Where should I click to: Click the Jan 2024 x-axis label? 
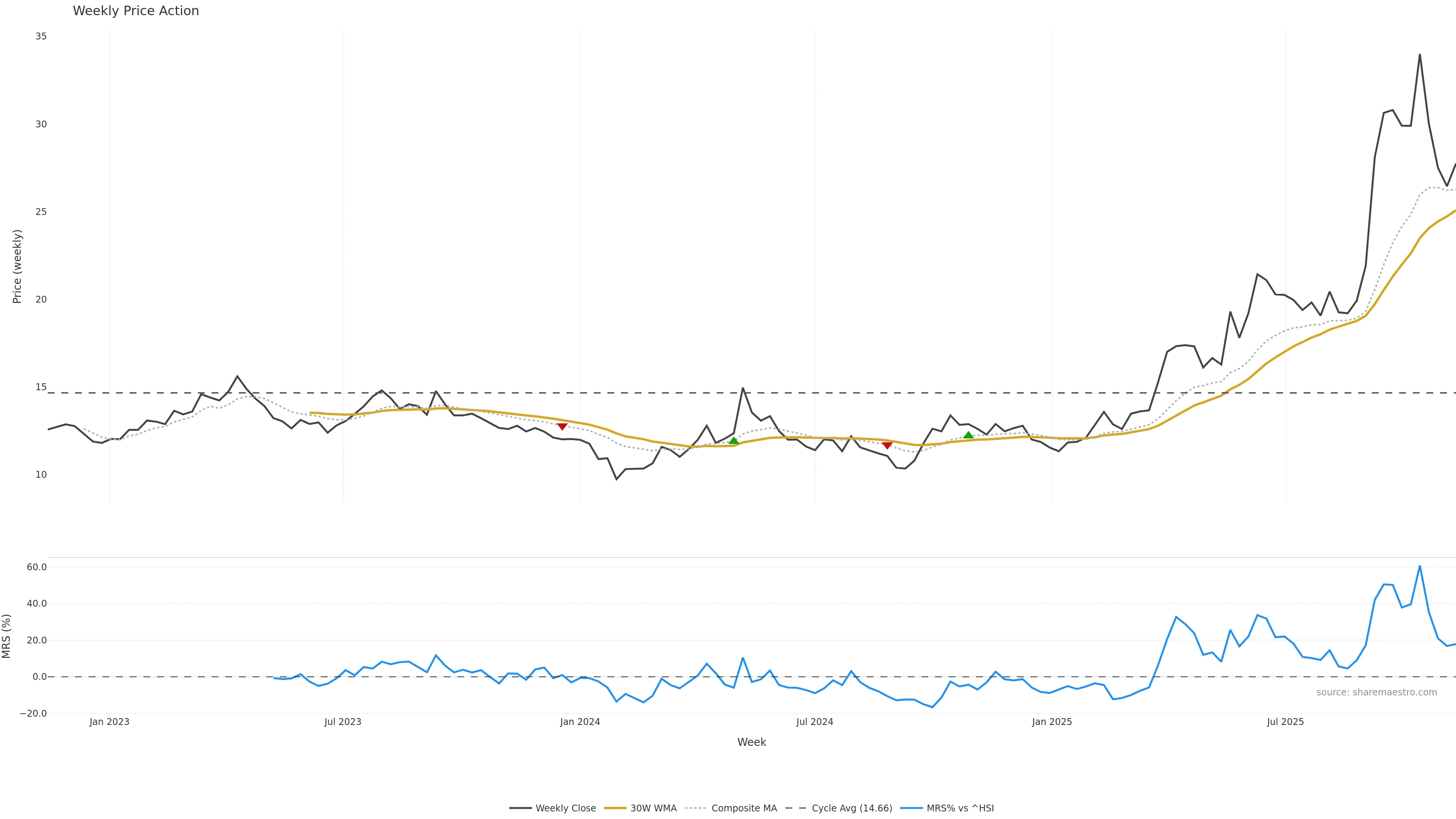pos(580,722)
